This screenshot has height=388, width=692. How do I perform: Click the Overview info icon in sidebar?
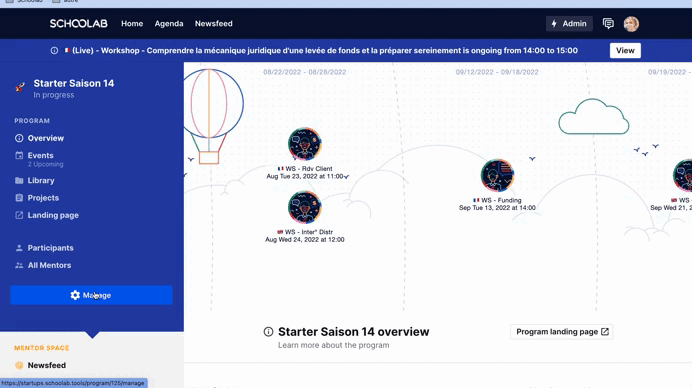click(19, 138)
